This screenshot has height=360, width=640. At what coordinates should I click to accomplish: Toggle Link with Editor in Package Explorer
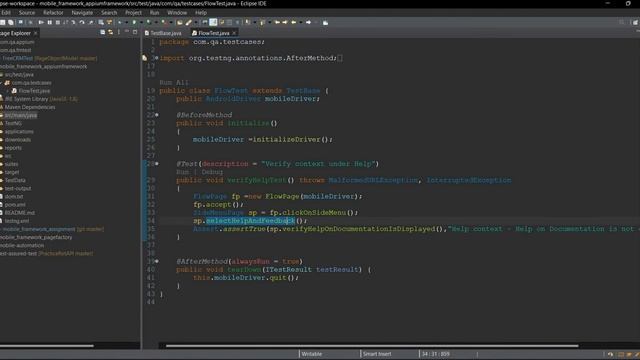pos(111,32)
